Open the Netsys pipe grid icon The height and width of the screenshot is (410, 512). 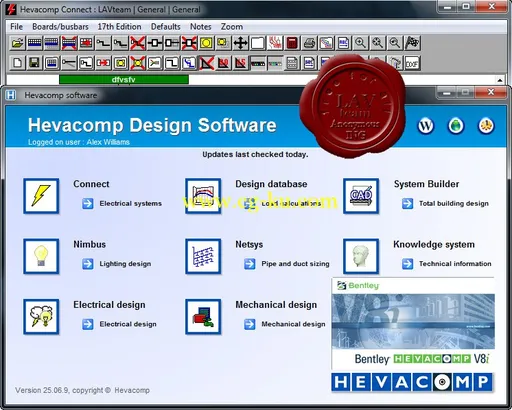(x=203, y=256)
